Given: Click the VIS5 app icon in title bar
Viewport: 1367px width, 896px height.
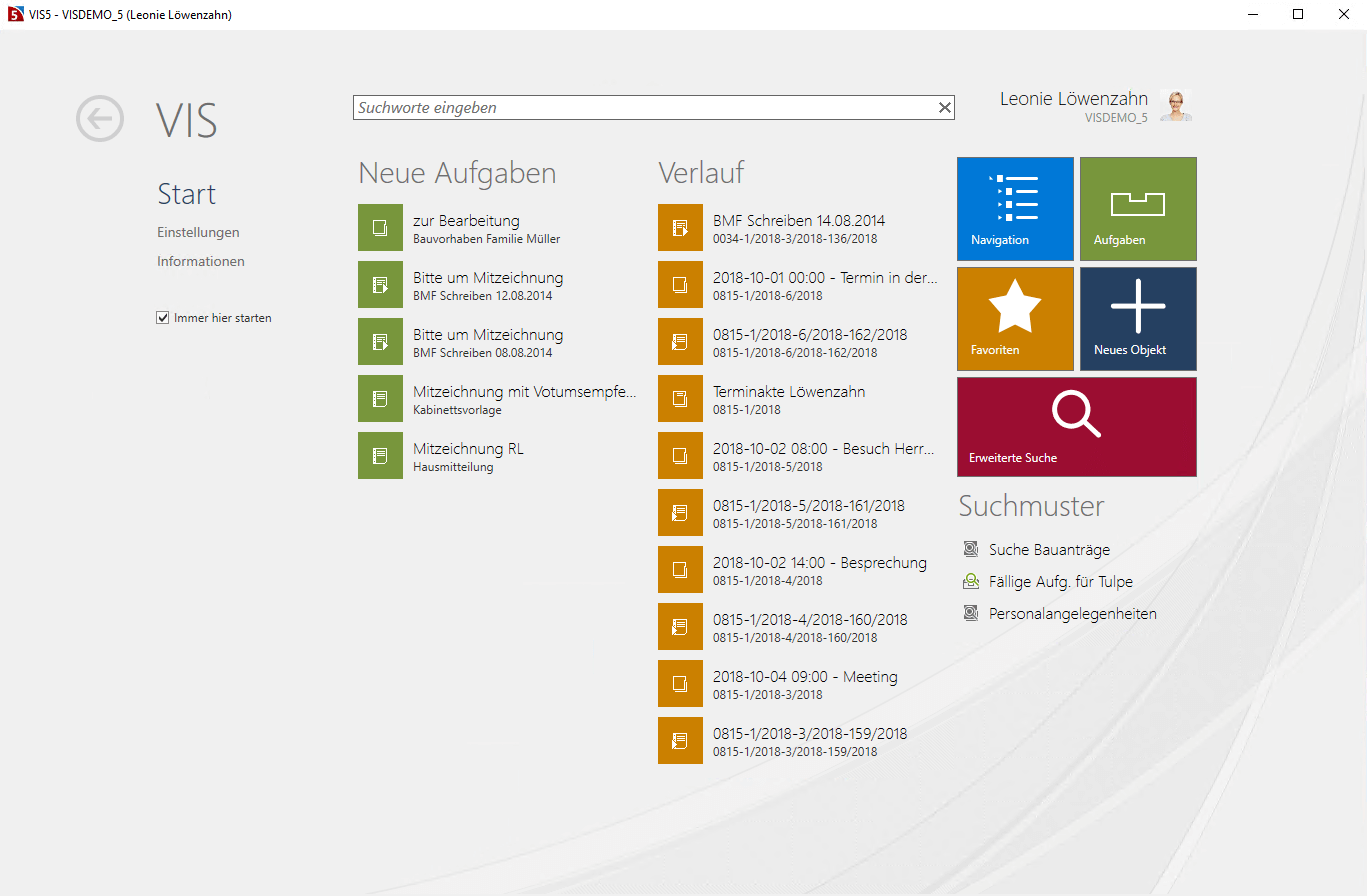Looking at the screenshot, I should (x=15, y=15).
